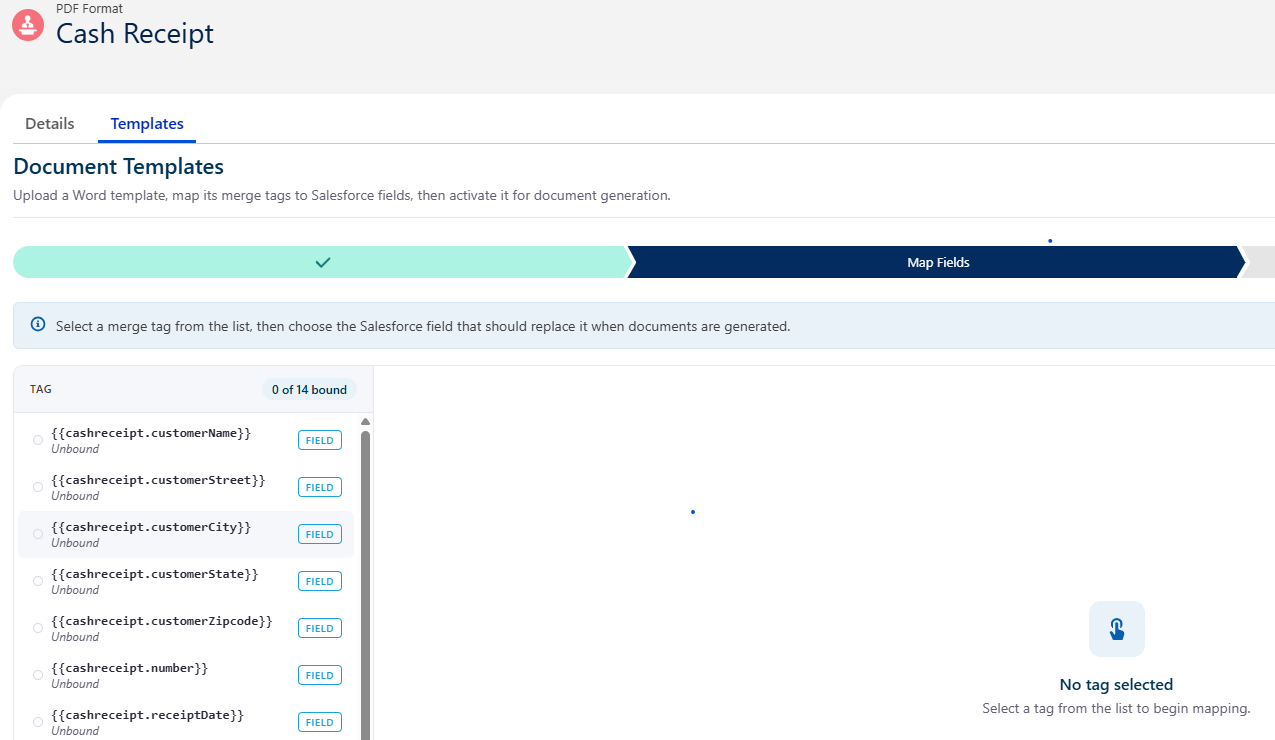Click the TAG column header
1275x740 pixels.
click(x=41, y=389)
